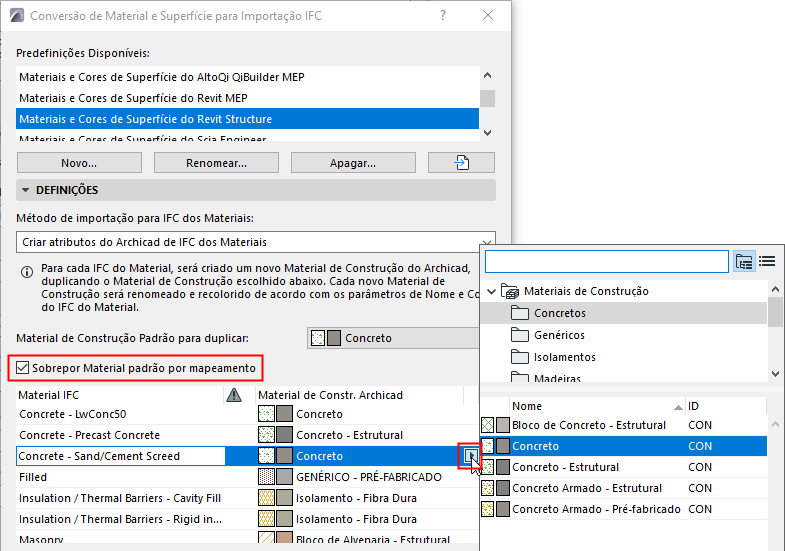Click orange pattern swatch on Cavity Fill row

tap(266, 498)
